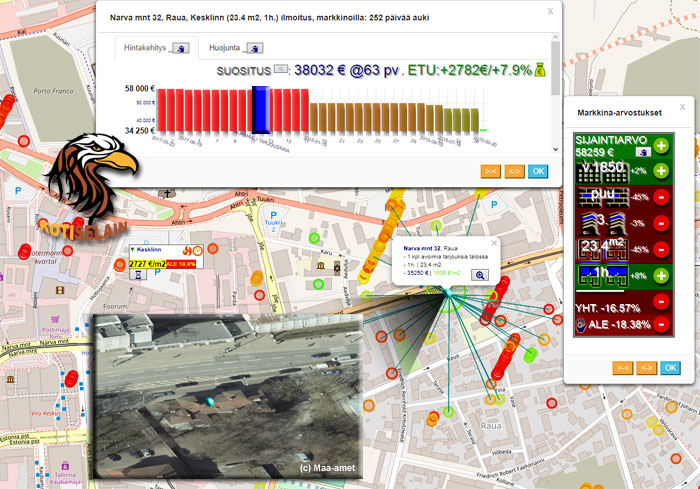Viewport: 700px width, 489px height.
Task: Click the puu brick wall material icon
Action: click(x=602, y=197)
